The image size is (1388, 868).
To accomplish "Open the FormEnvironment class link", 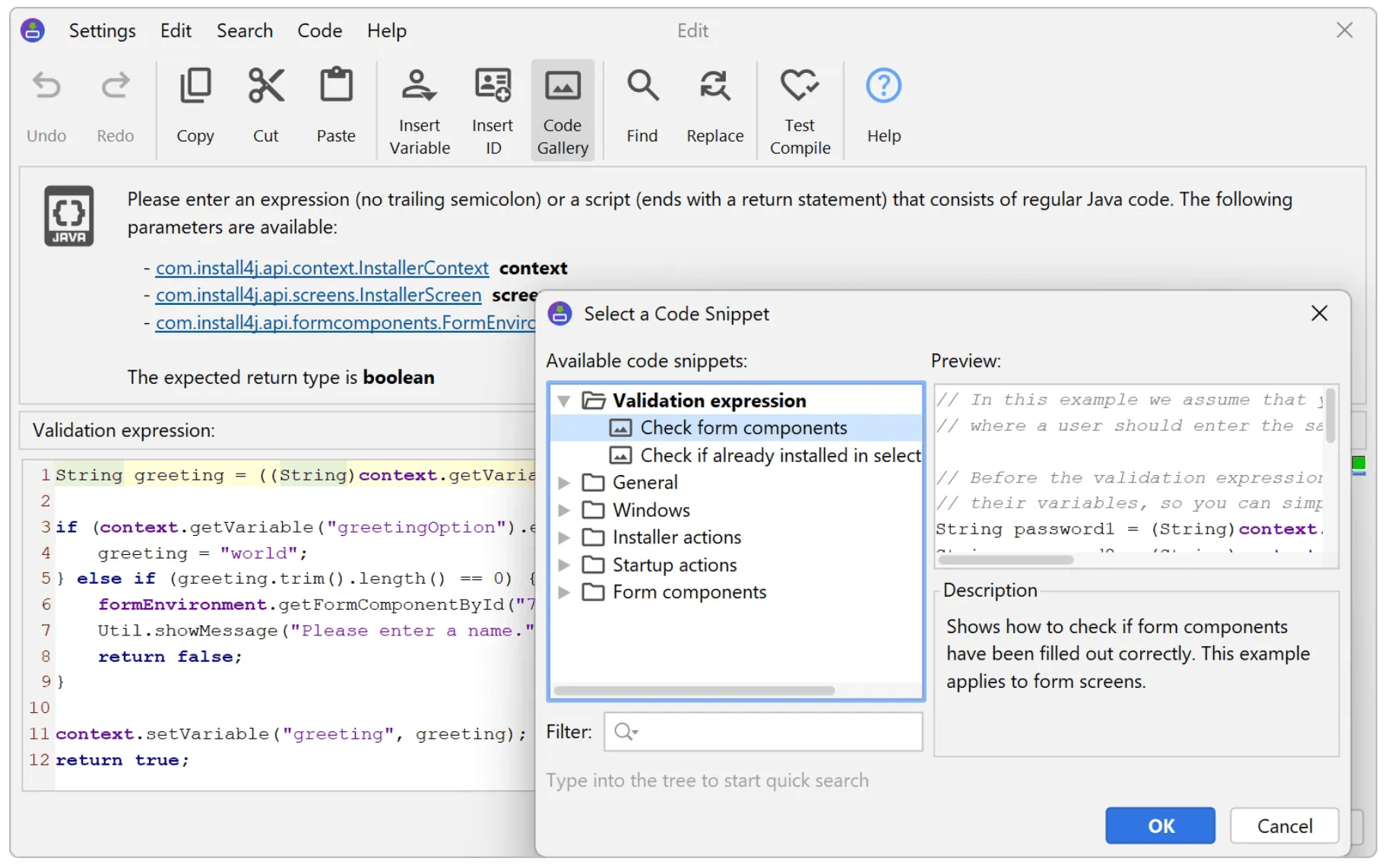I will click(346, 322).
